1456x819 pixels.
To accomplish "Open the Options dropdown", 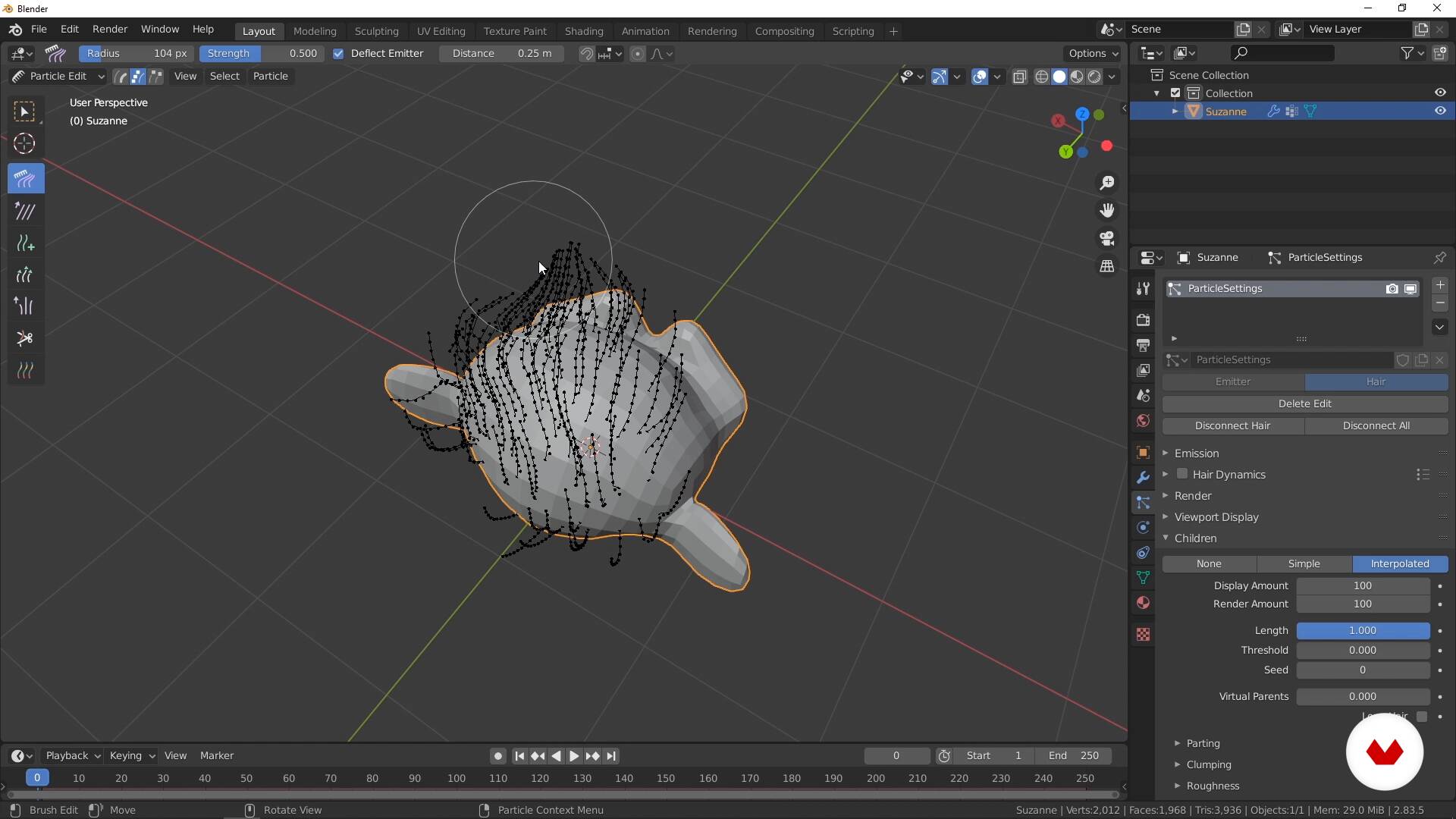I will pos(1092,53).
